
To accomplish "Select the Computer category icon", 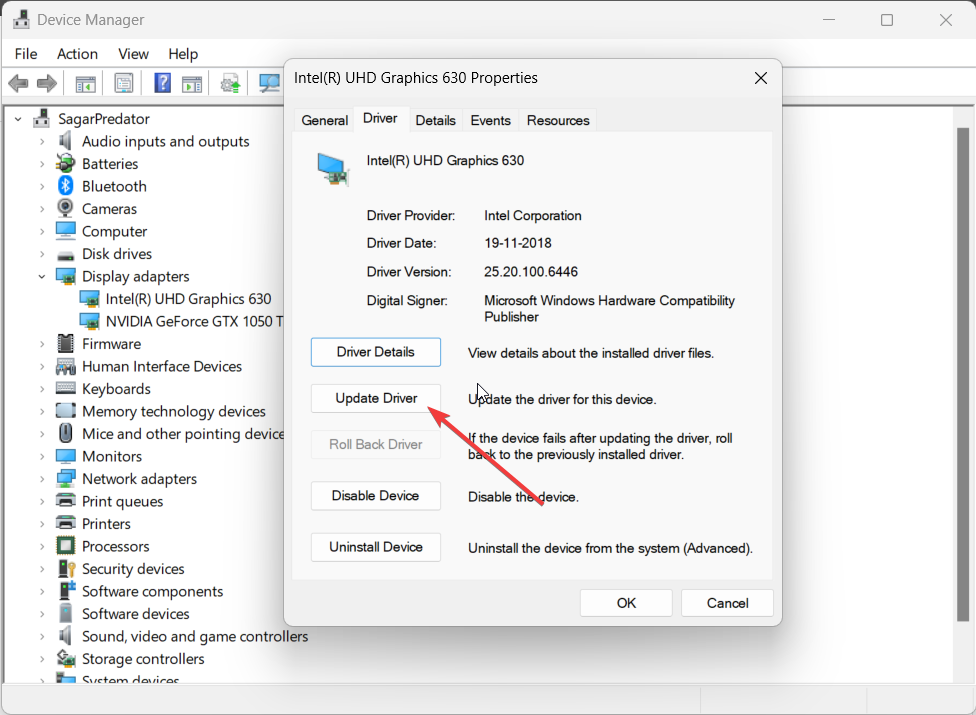I will tap(65, 231).
